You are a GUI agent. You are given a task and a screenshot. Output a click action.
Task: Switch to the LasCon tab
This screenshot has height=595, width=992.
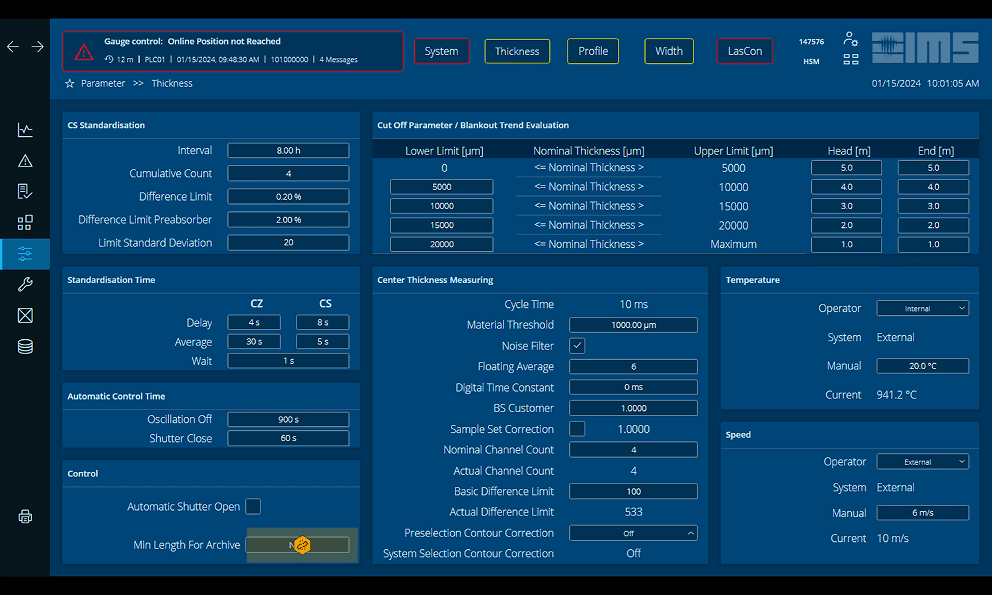coord(744,51)
